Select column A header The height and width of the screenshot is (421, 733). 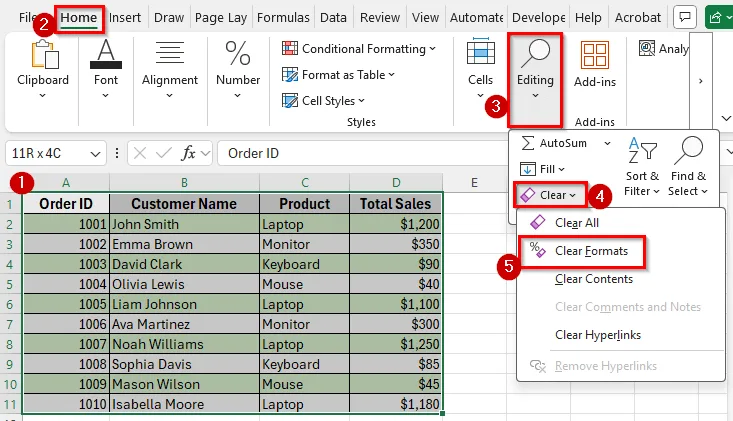[x=66, y=183]
